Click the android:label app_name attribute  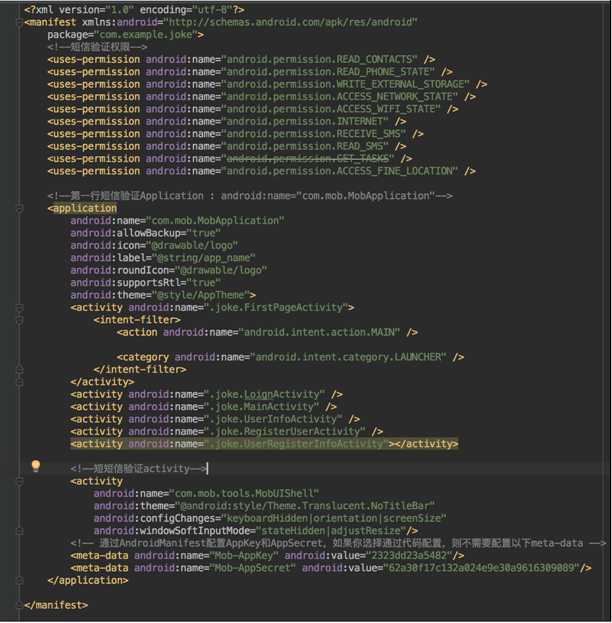[x=163, y=258]
